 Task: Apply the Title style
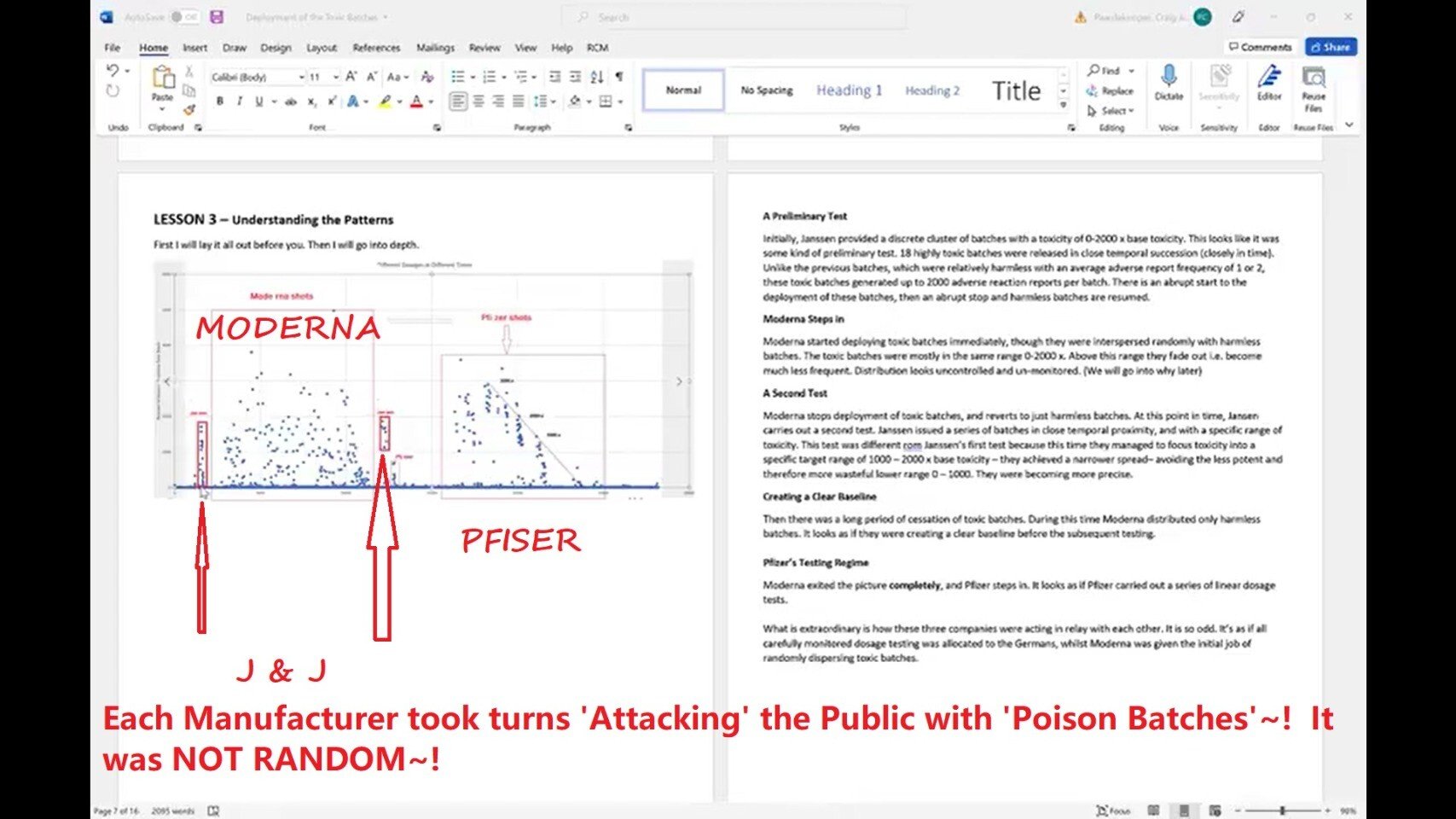[1016, 90]
